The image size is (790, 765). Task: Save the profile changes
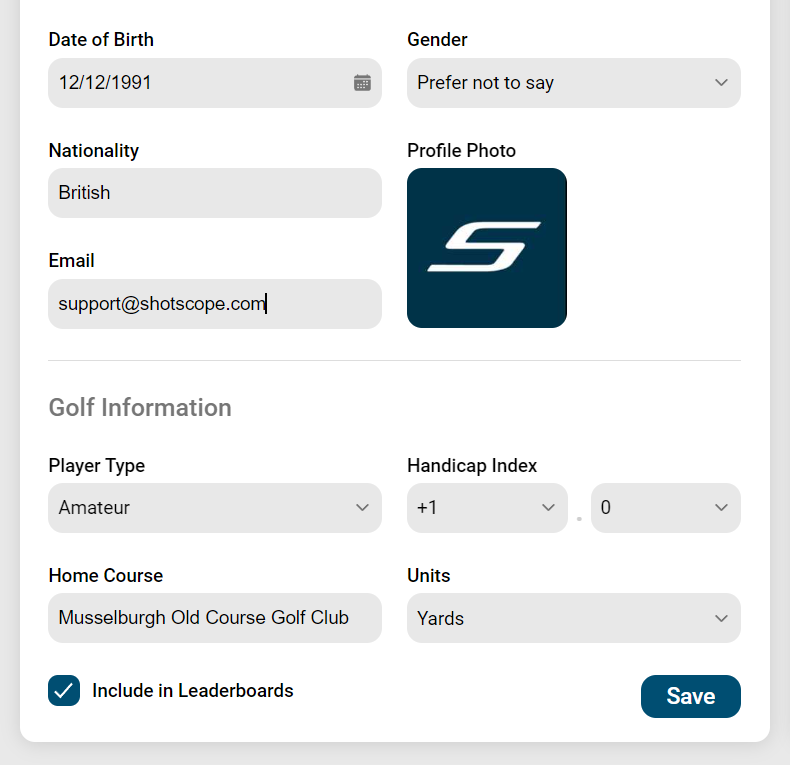[x=691, y=696]
